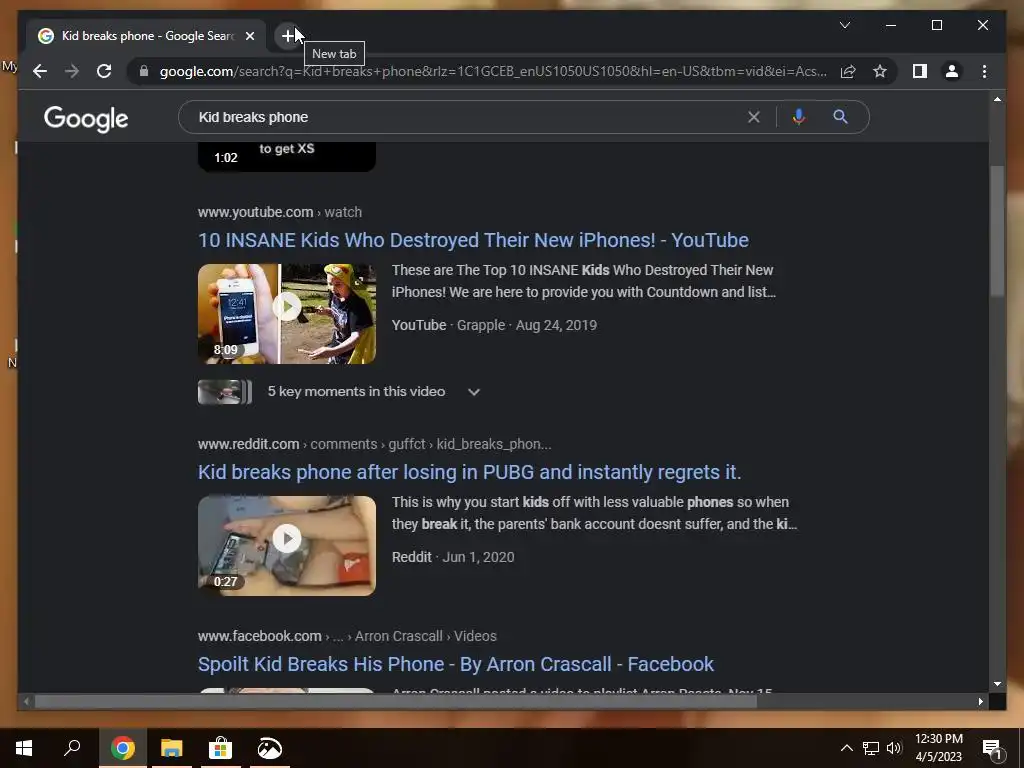Show hidden system tray icons
This screenshot has width=1024, height=768.
[846, 748]
